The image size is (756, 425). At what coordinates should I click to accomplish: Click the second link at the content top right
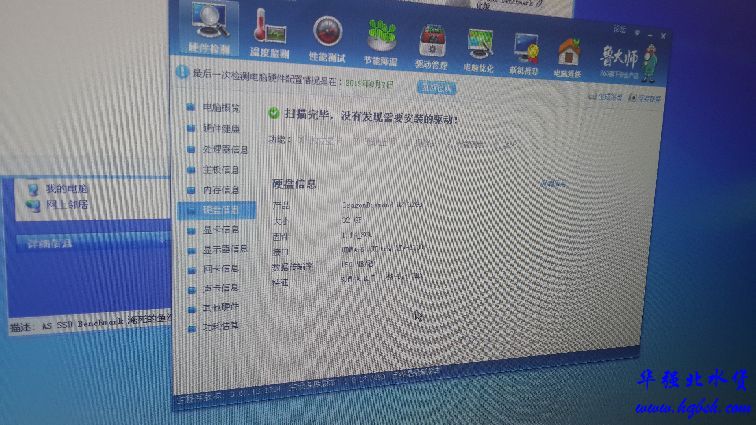(644, 98)
